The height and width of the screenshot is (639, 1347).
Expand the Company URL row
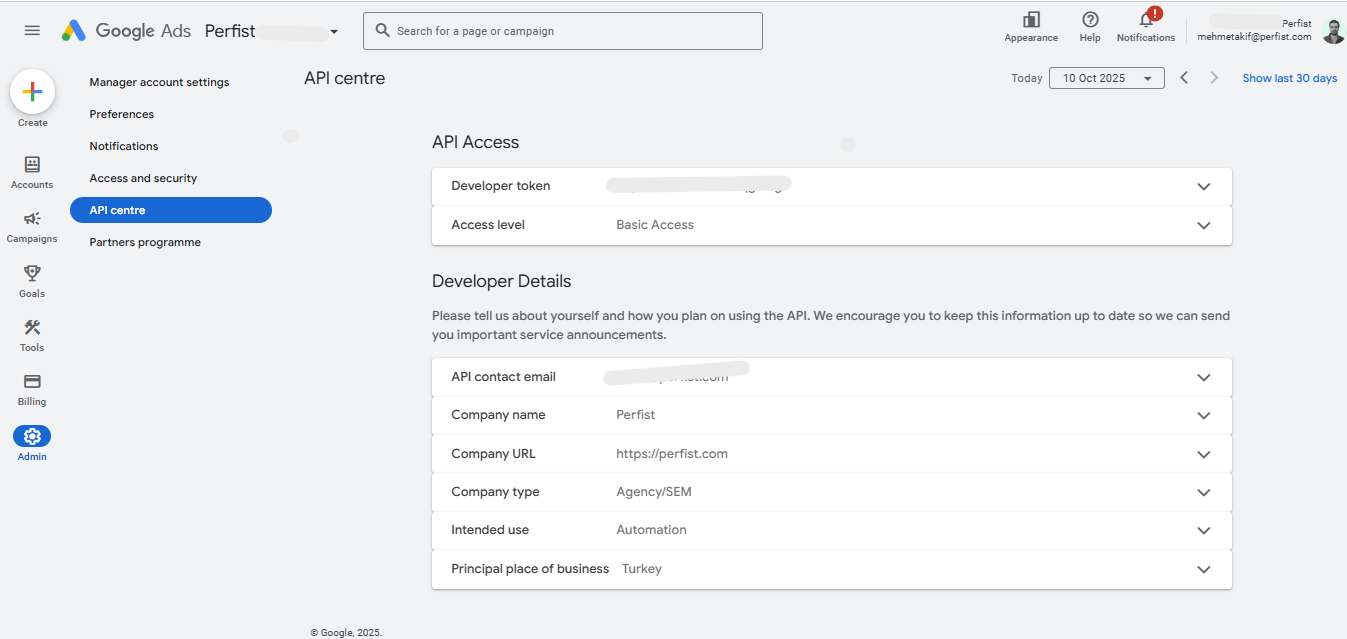point(1203,454)
